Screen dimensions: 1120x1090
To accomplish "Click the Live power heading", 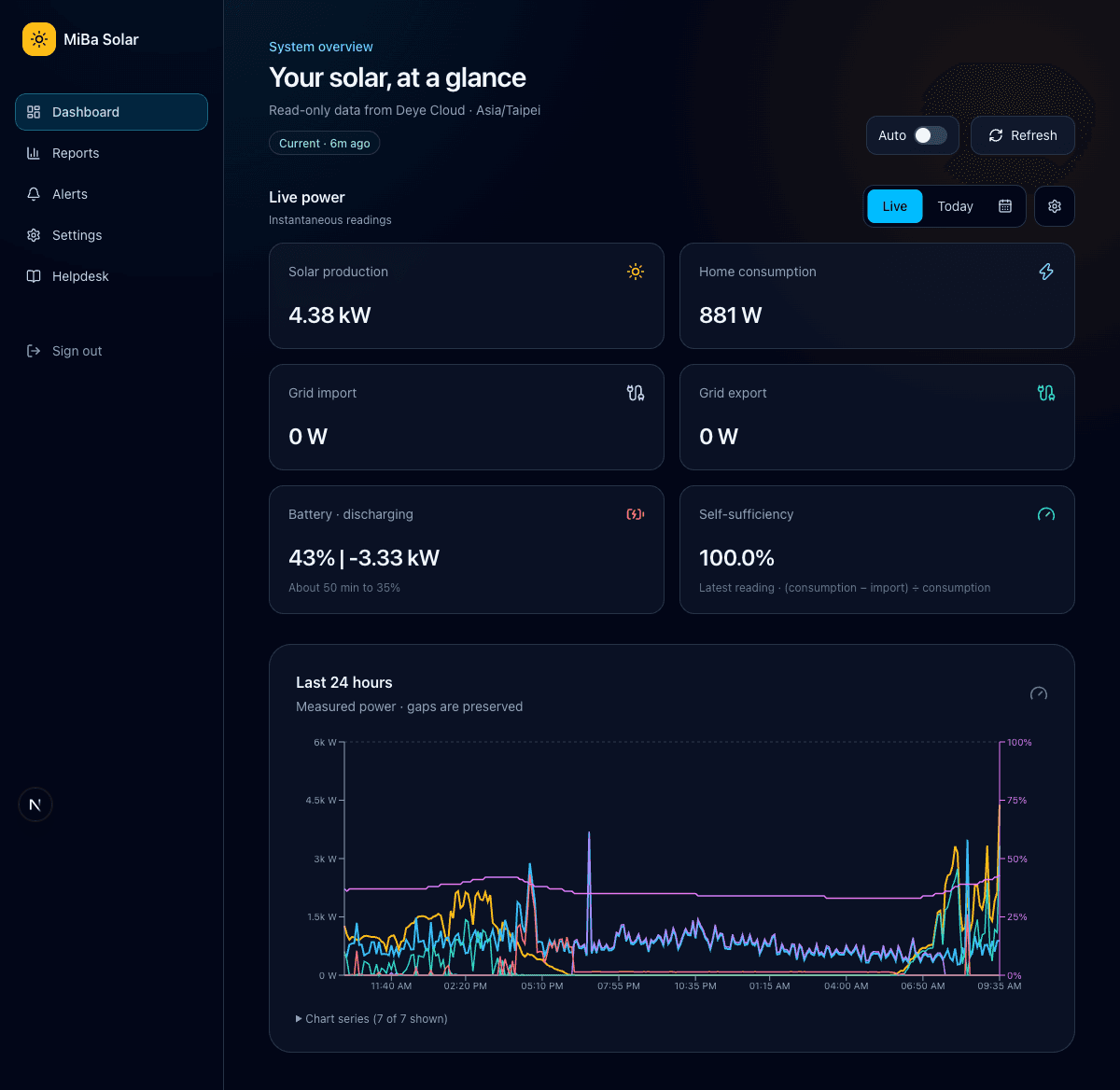I will (307, 197).
